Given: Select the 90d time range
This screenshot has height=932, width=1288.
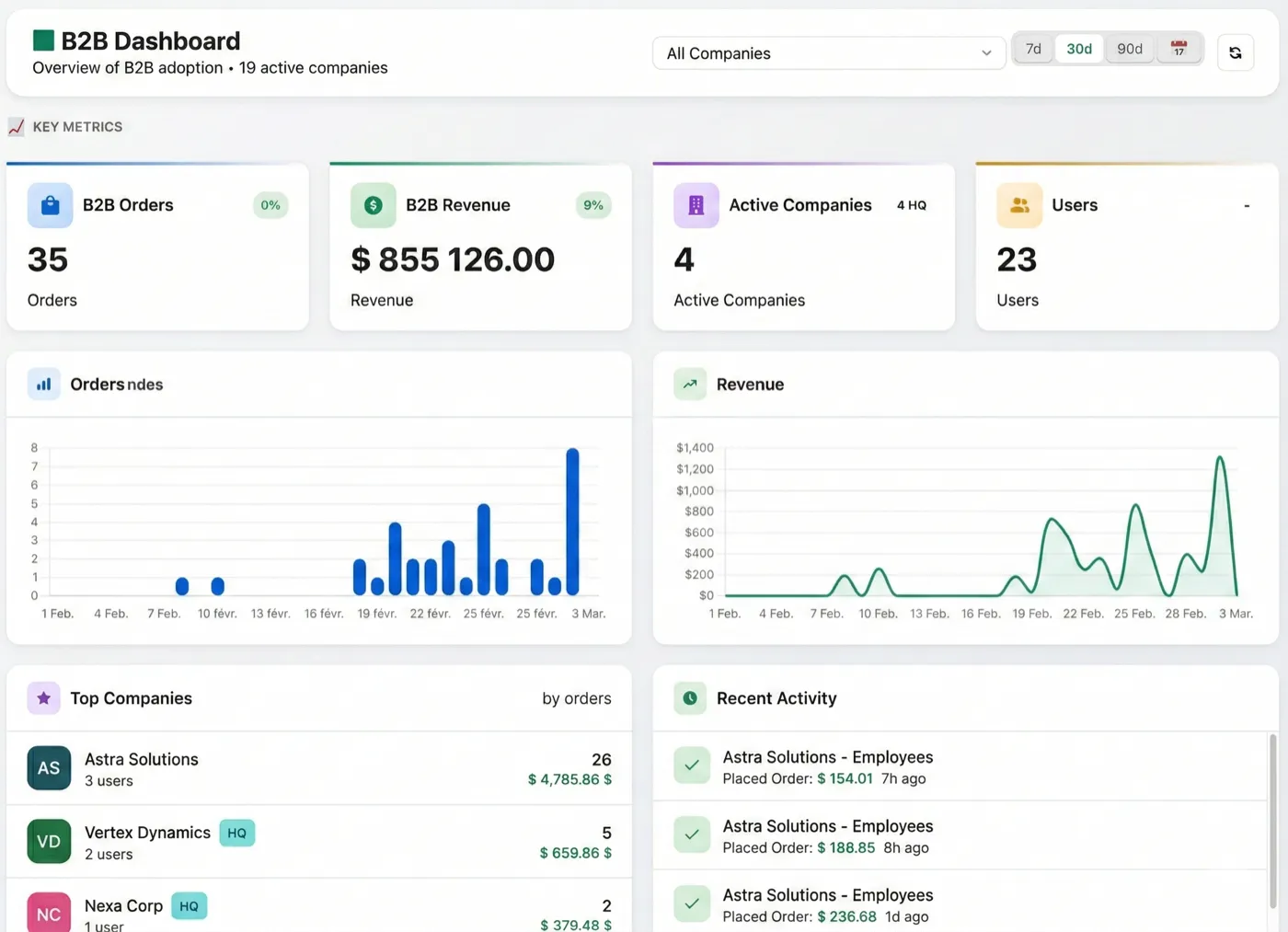Looking at the screenshot, I should coord(1129,49).
